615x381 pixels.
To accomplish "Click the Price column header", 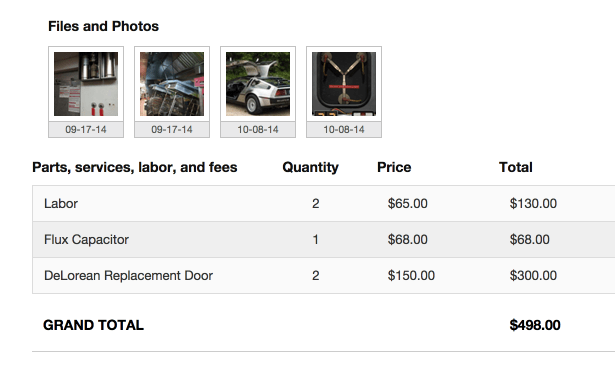I will pos(394,168).
